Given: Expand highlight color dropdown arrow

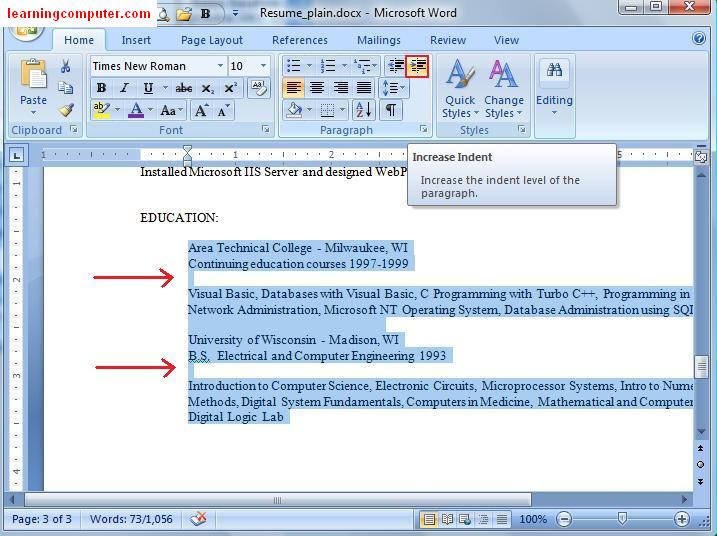Looking at the screenshot, I should tap(118, 110).
